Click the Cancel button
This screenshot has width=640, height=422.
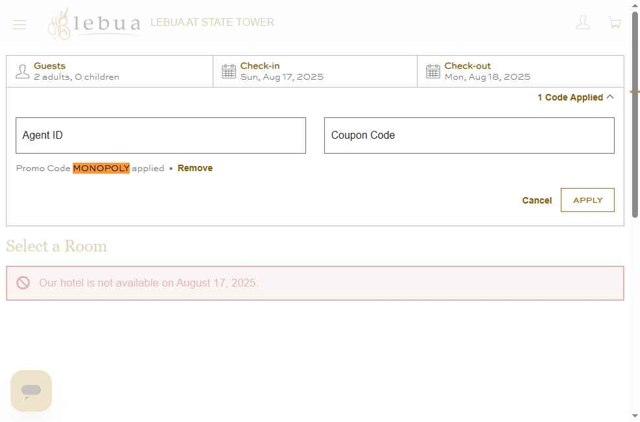(x=537, y=200)
